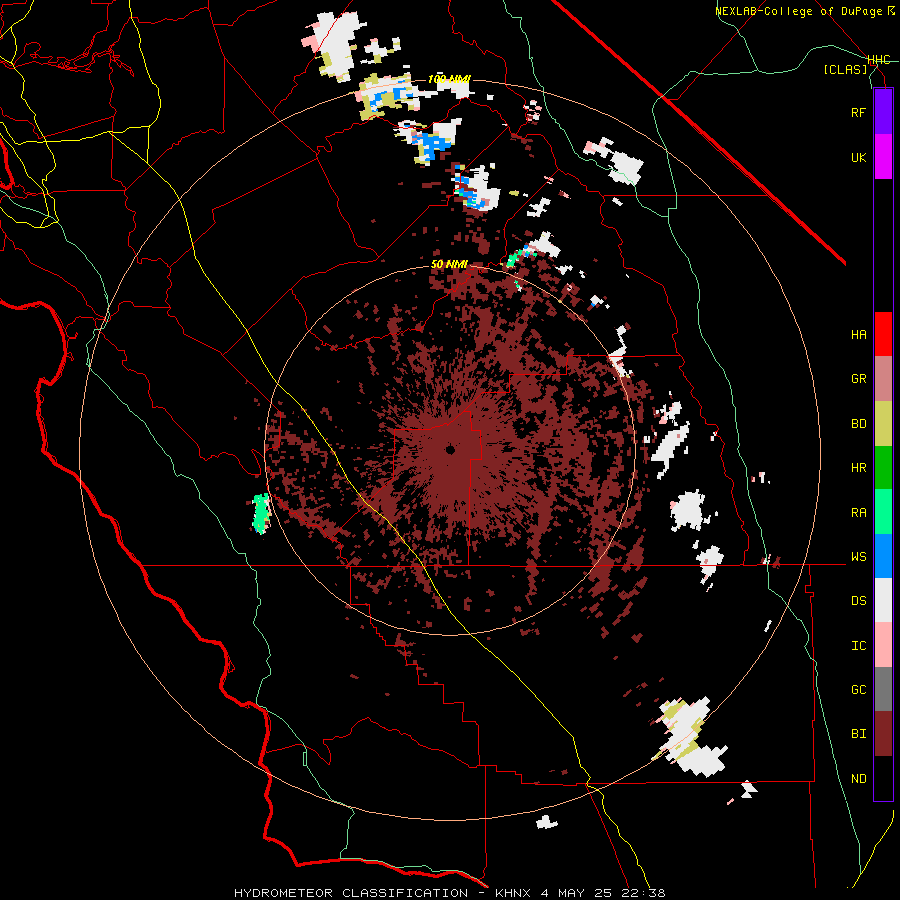900x900 pixels.
Task: Click the 100 NMI range ring label
Action: click(449, 79)
